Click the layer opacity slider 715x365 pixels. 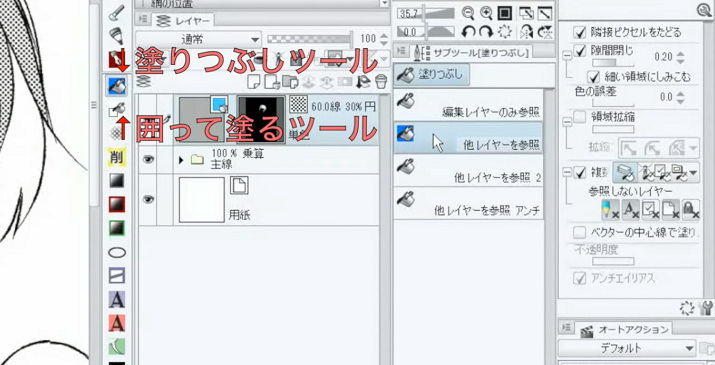tap(310, 39)
